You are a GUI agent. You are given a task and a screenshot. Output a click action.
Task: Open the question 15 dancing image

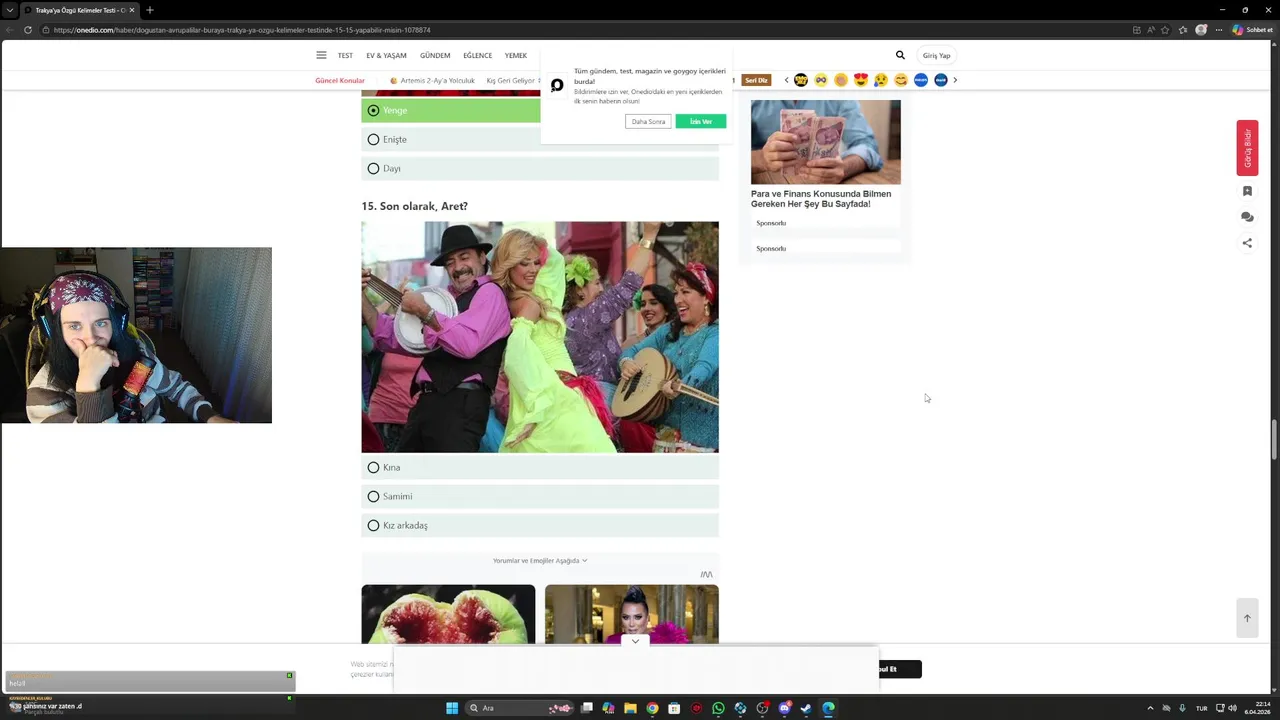pos(540,337)
